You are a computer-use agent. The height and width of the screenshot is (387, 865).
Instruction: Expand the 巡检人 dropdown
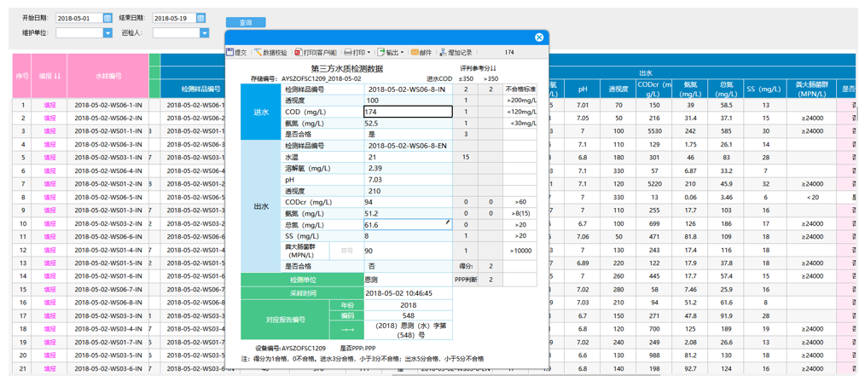point(205,33)
